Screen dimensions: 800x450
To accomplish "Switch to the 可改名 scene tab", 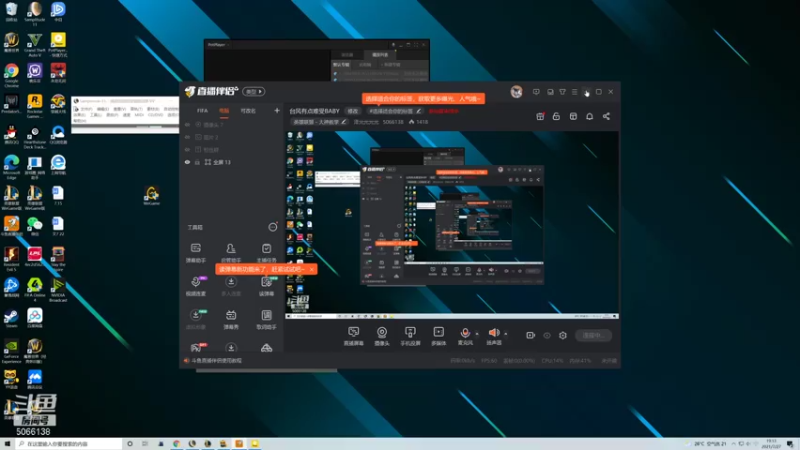I will (x=248, y=111).
